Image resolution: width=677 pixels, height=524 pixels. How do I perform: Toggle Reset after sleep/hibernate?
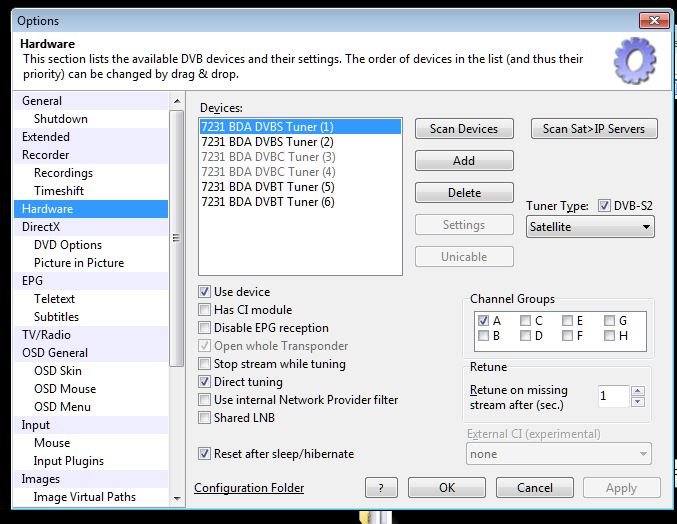(x=205, y=454)
